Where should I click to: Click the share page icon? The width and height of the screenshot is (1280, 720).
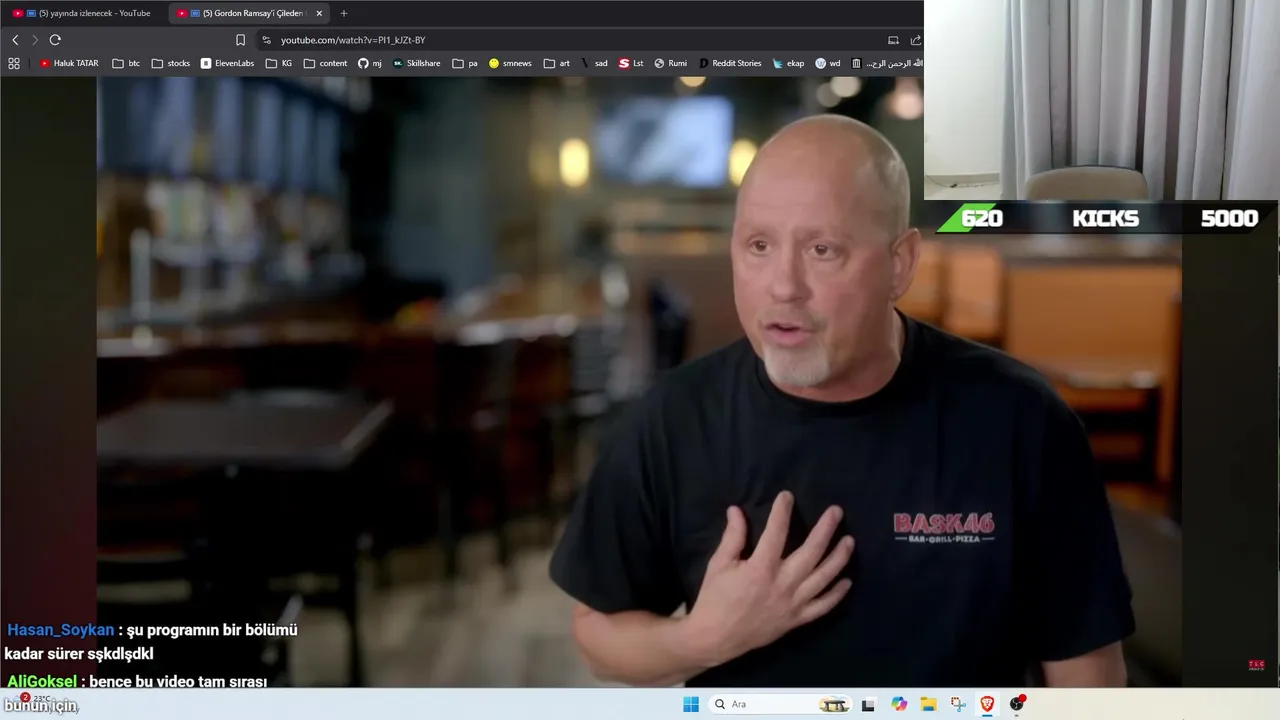[915, 40]
